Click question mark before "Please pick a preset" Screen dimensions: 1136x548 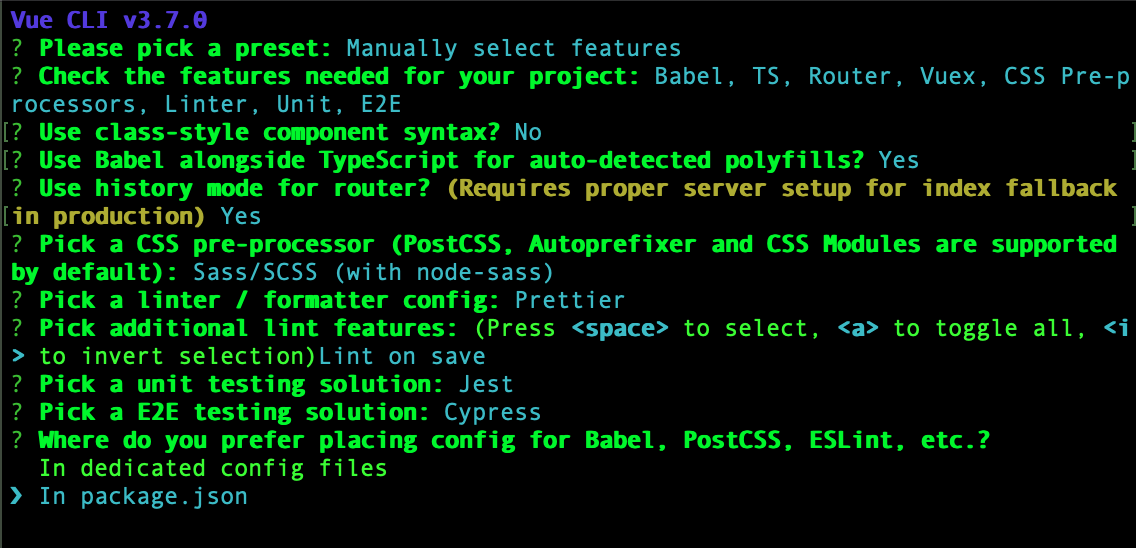click(18, 48)
